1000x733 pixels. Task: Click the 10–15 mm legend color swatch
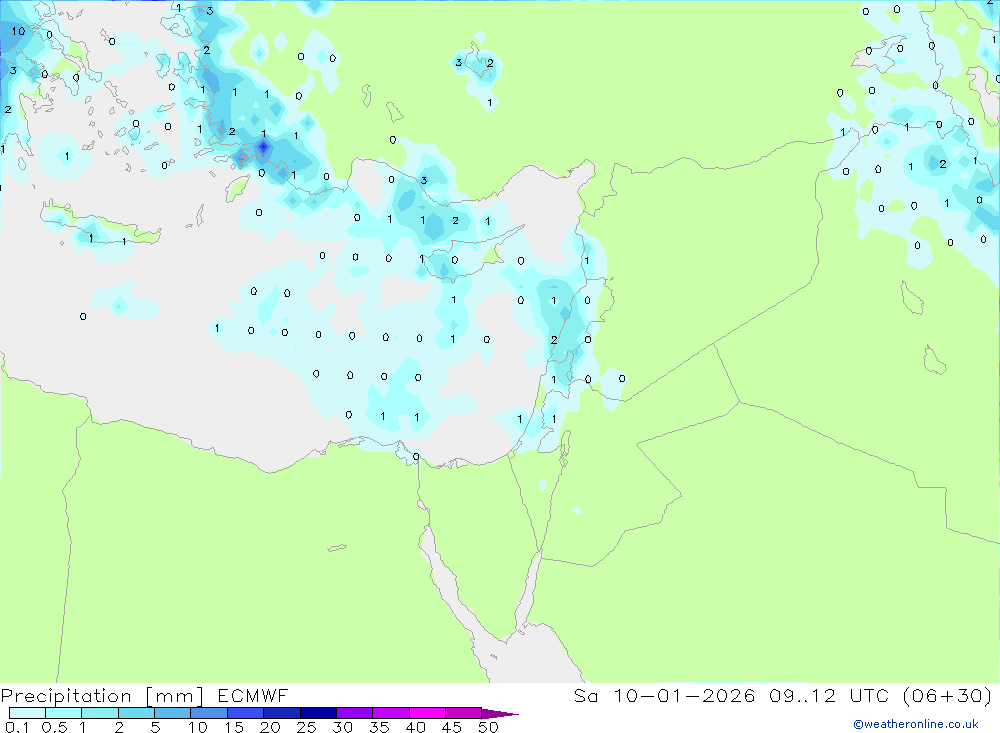pos(209,713)
